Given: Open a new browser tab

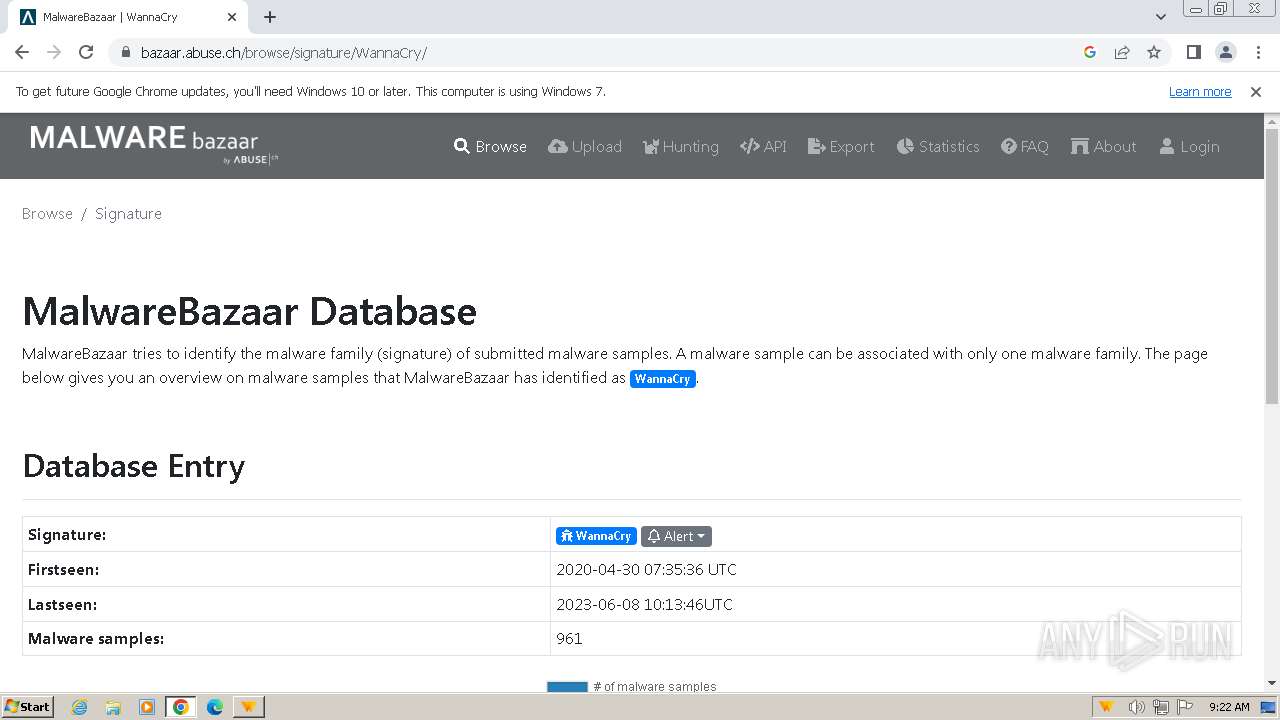Looking at the screenshot, I should [x=270, y=17].
